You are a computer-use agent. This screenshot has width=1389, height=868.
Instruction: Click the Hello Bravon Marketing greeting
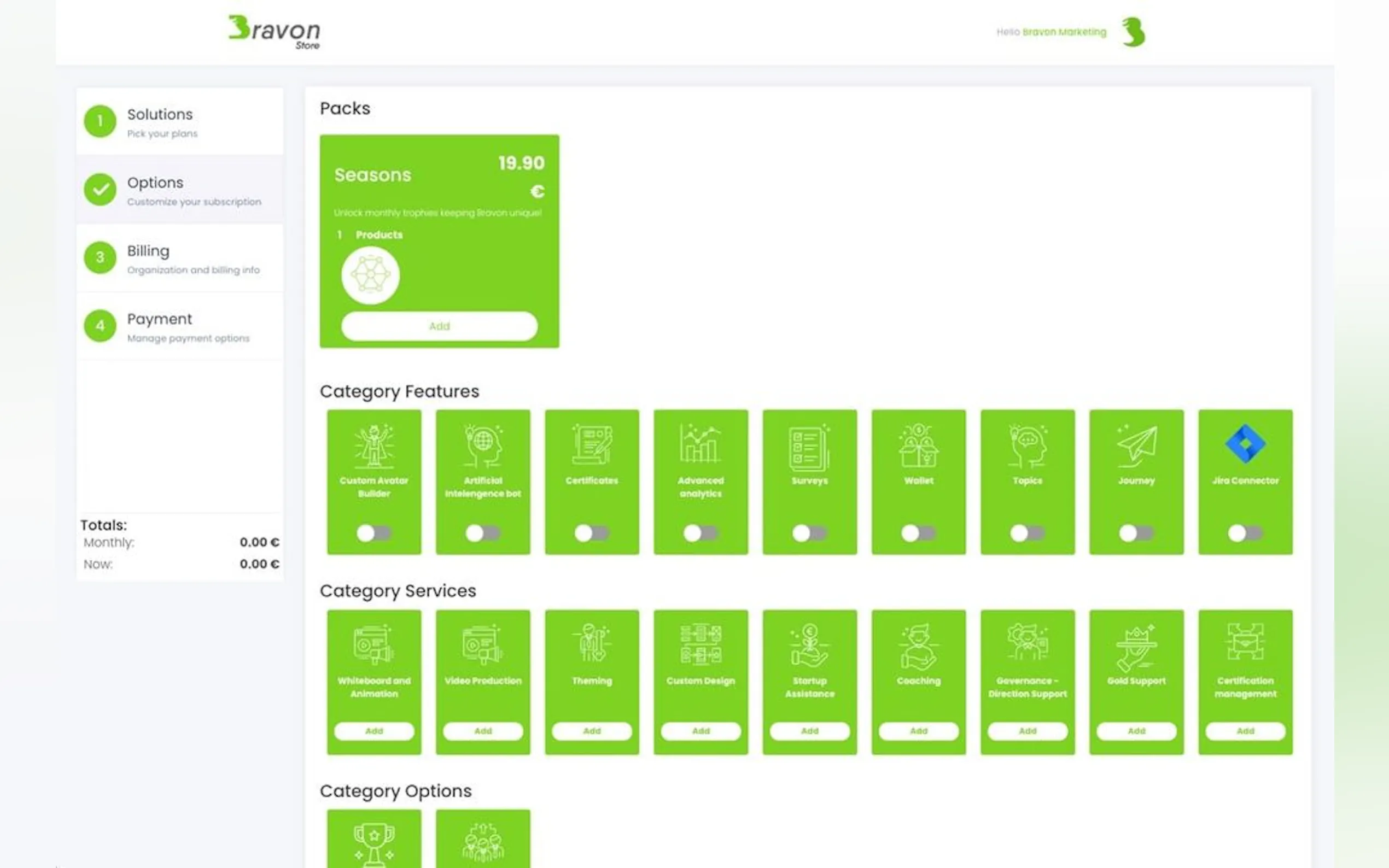[x=1052, y=32]
